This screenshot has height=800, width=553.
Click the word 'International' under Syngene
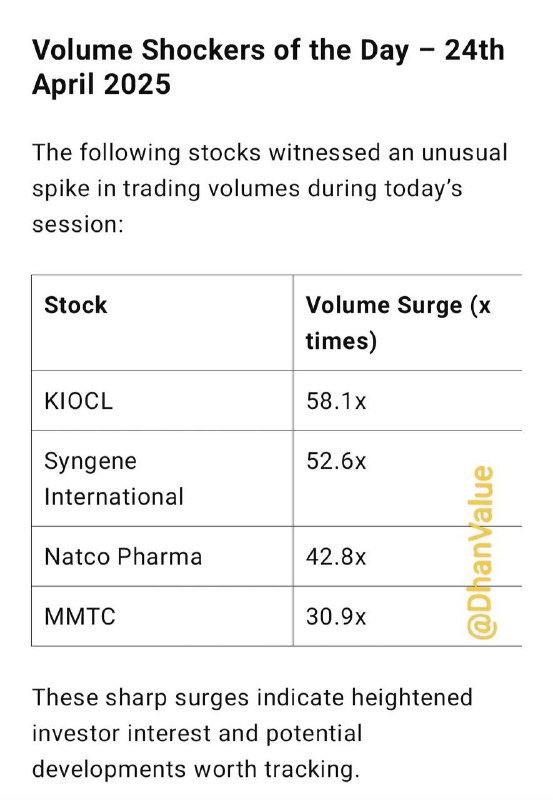(x=114, y=496)
